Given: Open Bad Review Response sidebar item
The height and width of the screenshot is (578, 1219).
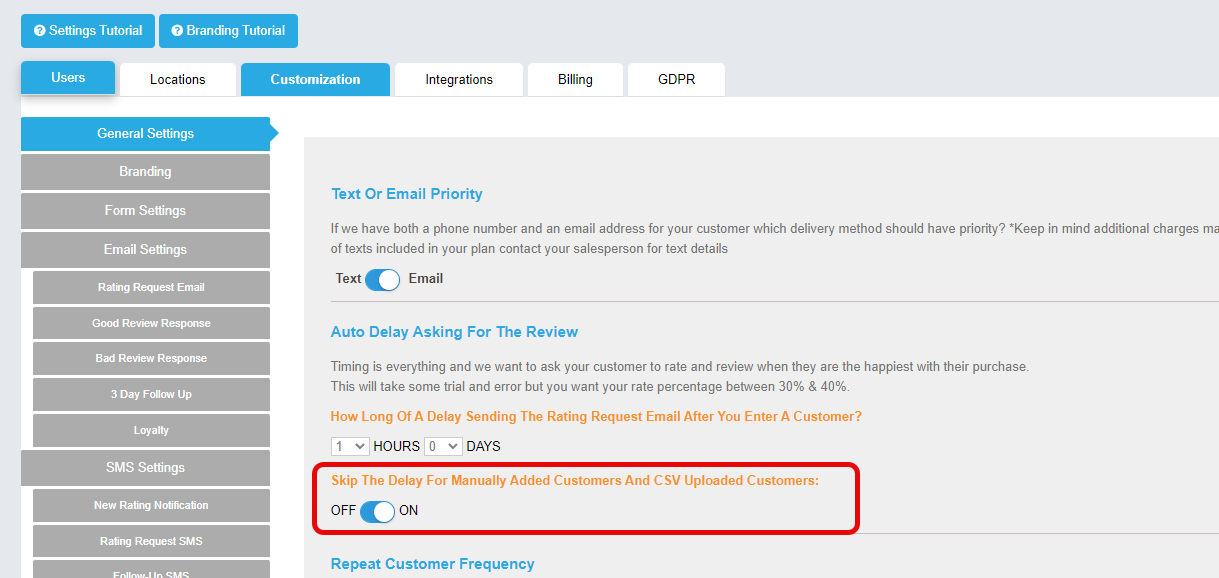Looking at the screenshot, I should [x=151, y=359].
